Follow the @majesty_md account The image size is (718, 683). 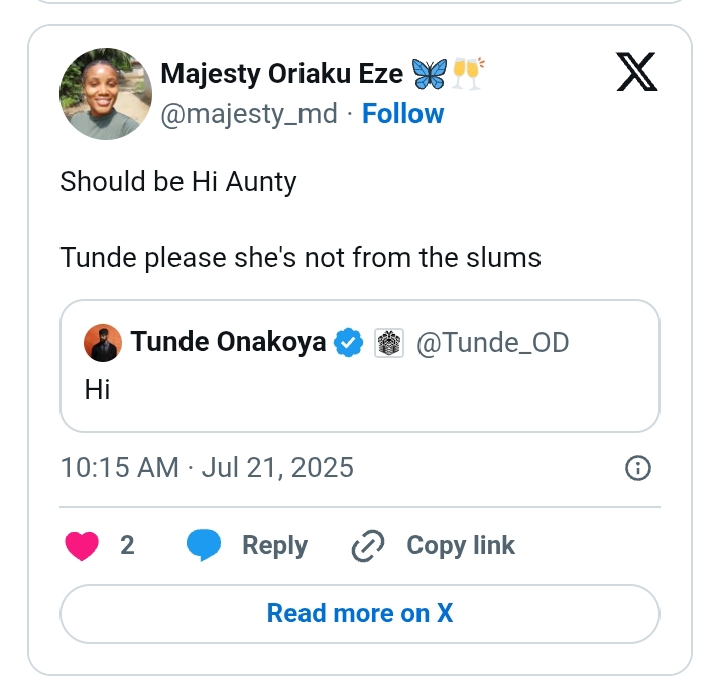403,114
